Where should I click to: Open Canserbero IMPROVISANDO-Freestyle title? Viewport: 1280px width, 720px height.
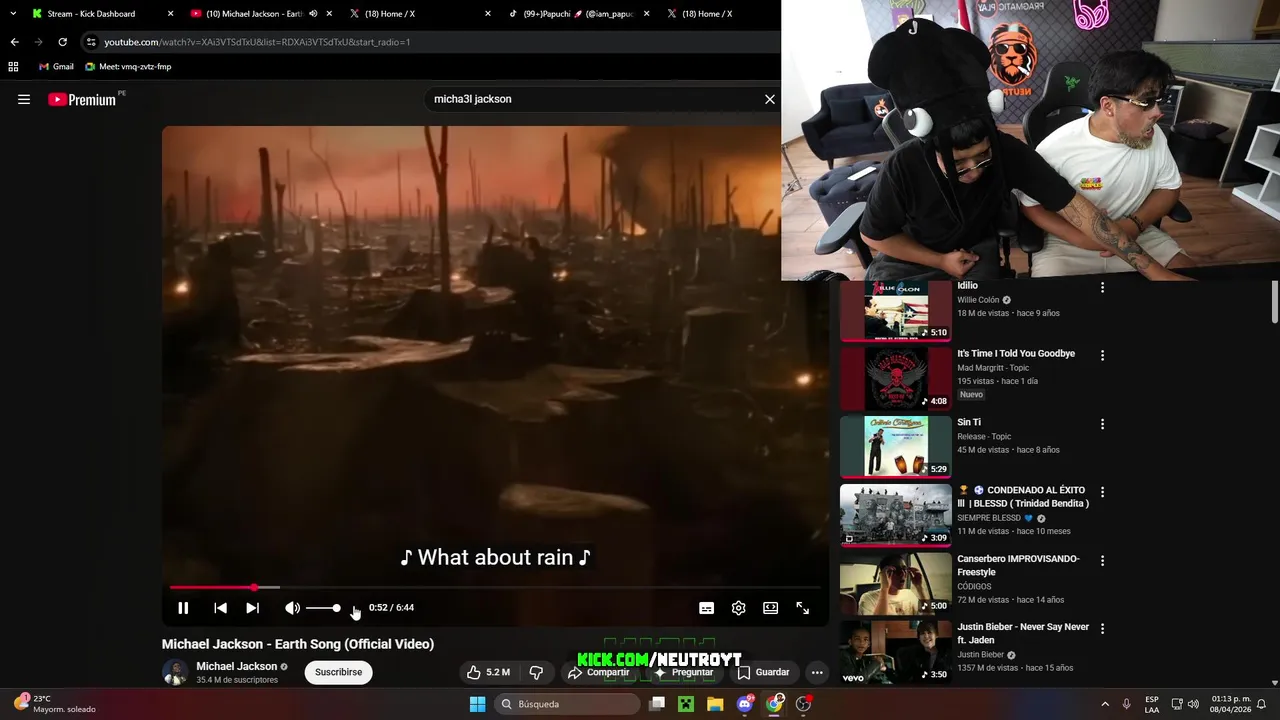tap(1018, 565)
